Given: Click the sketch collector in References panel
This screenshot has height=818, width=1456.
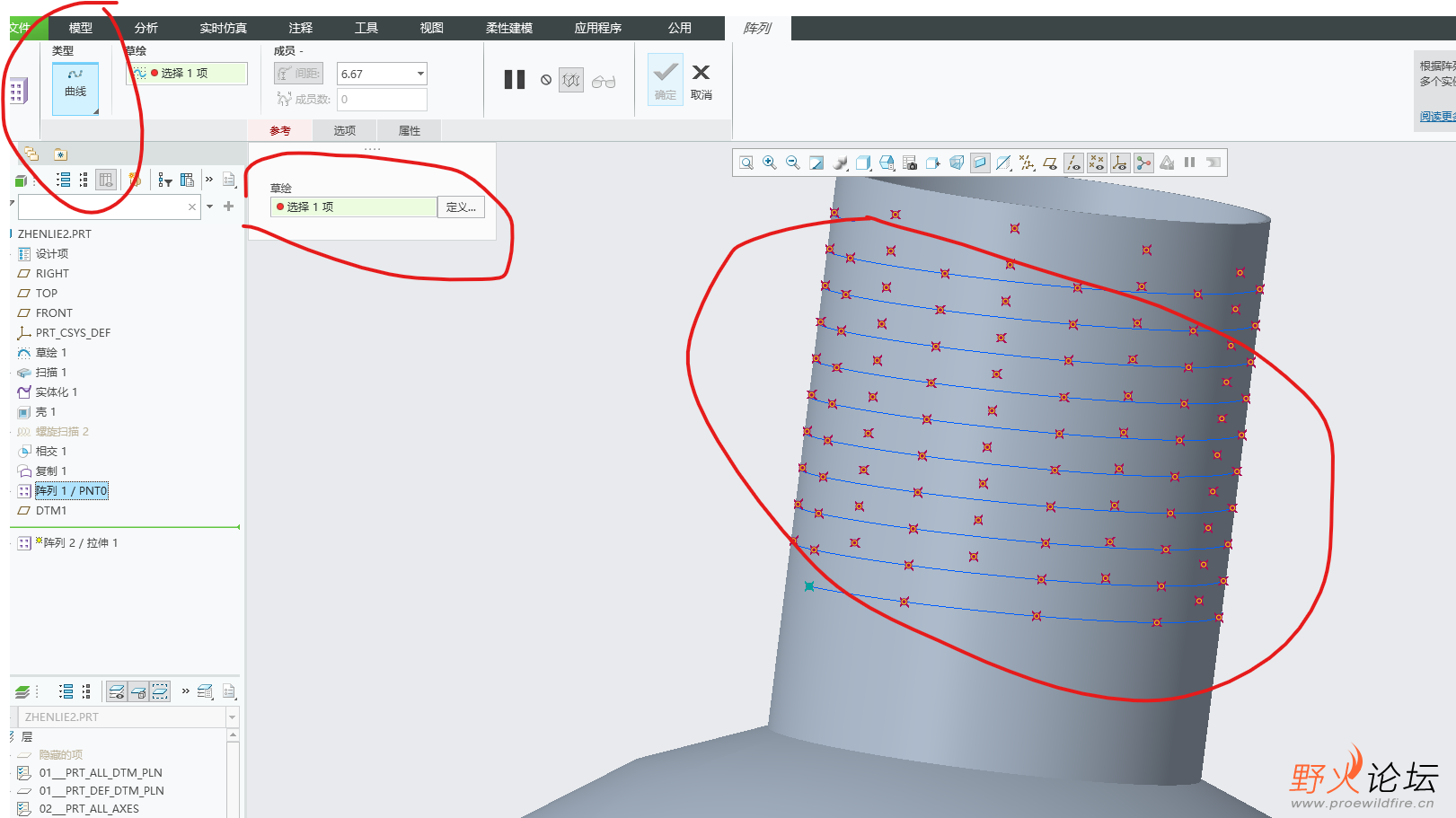Looking at the screenshot, I should [x=353, y=207].
